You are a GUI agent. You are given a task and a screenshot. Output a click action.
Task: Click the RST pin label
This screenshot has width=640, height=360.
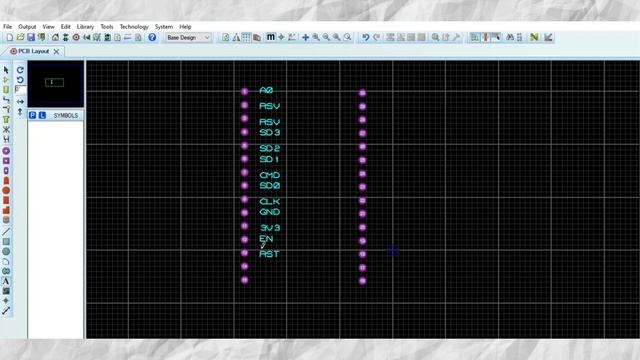coord(269,254)
